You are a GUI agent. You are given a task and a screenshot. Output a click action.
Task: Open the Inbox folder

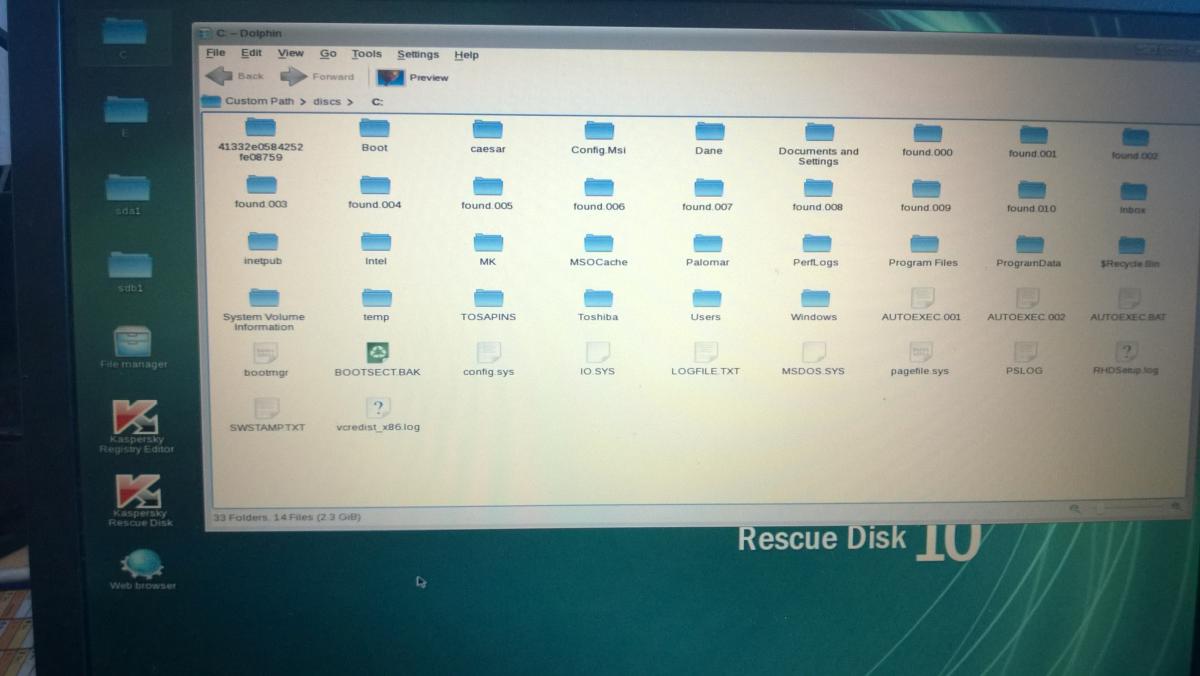1132,198
